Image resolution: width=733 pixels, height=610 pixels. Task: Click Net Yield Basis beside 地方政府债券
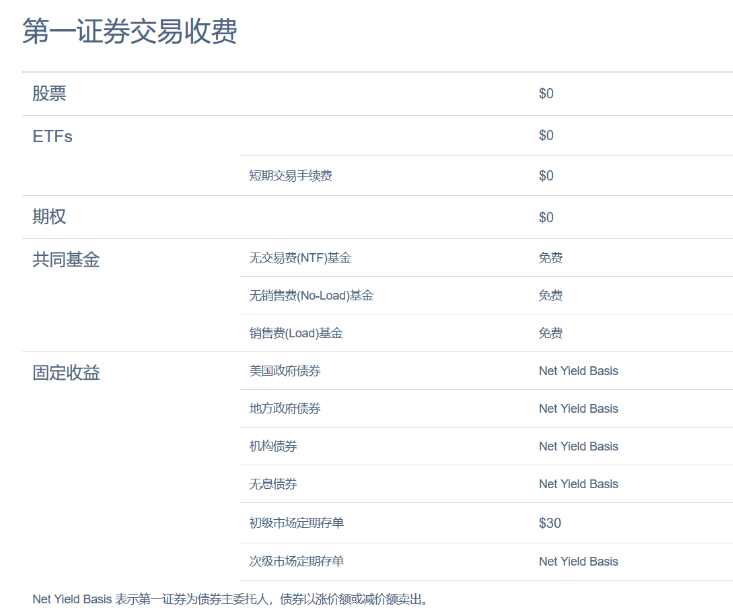click(578, 408)
